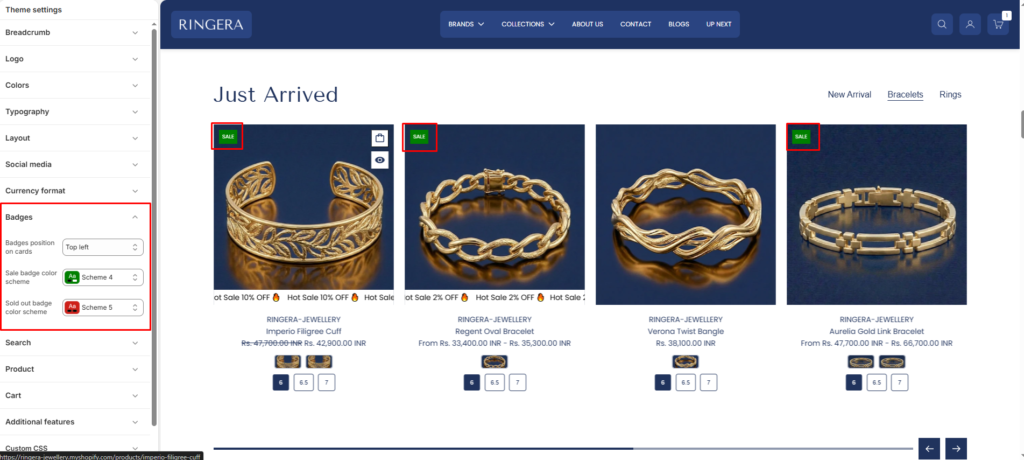Click the RINGERA logo
This screenshot has width=1024, height=460.
click(x=211, y=25)
